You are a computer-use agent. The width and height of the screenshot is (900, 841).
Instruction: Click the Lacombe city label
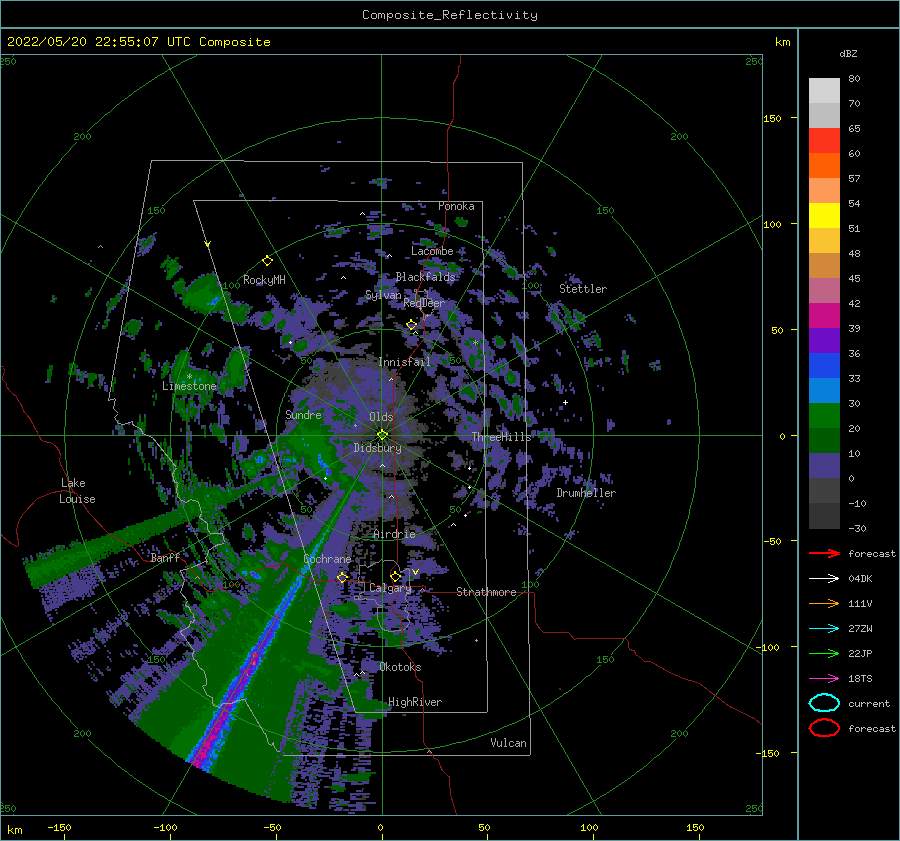point(432,251)
